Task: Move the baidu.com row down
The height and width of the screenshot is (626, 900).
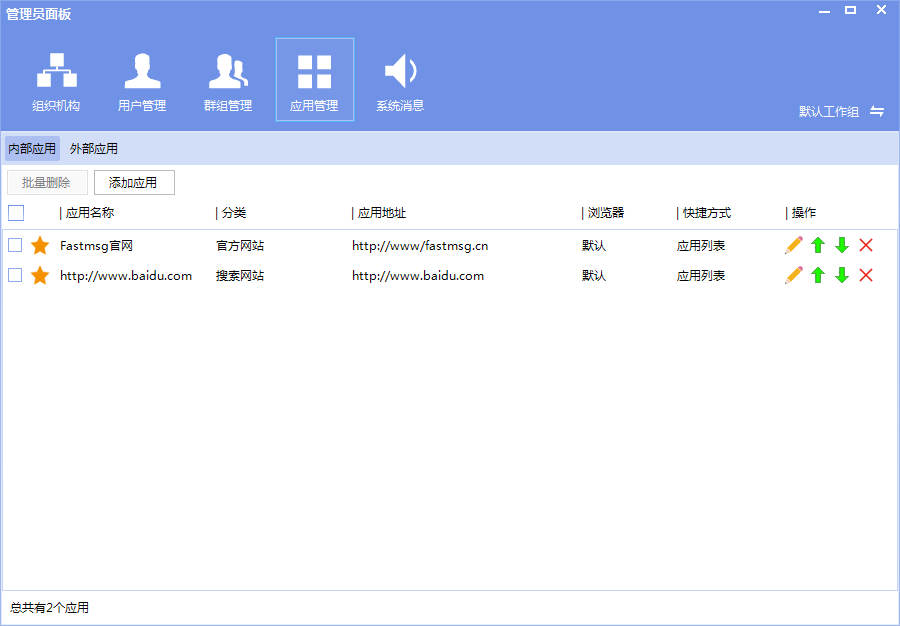Action: pos(842,275)
